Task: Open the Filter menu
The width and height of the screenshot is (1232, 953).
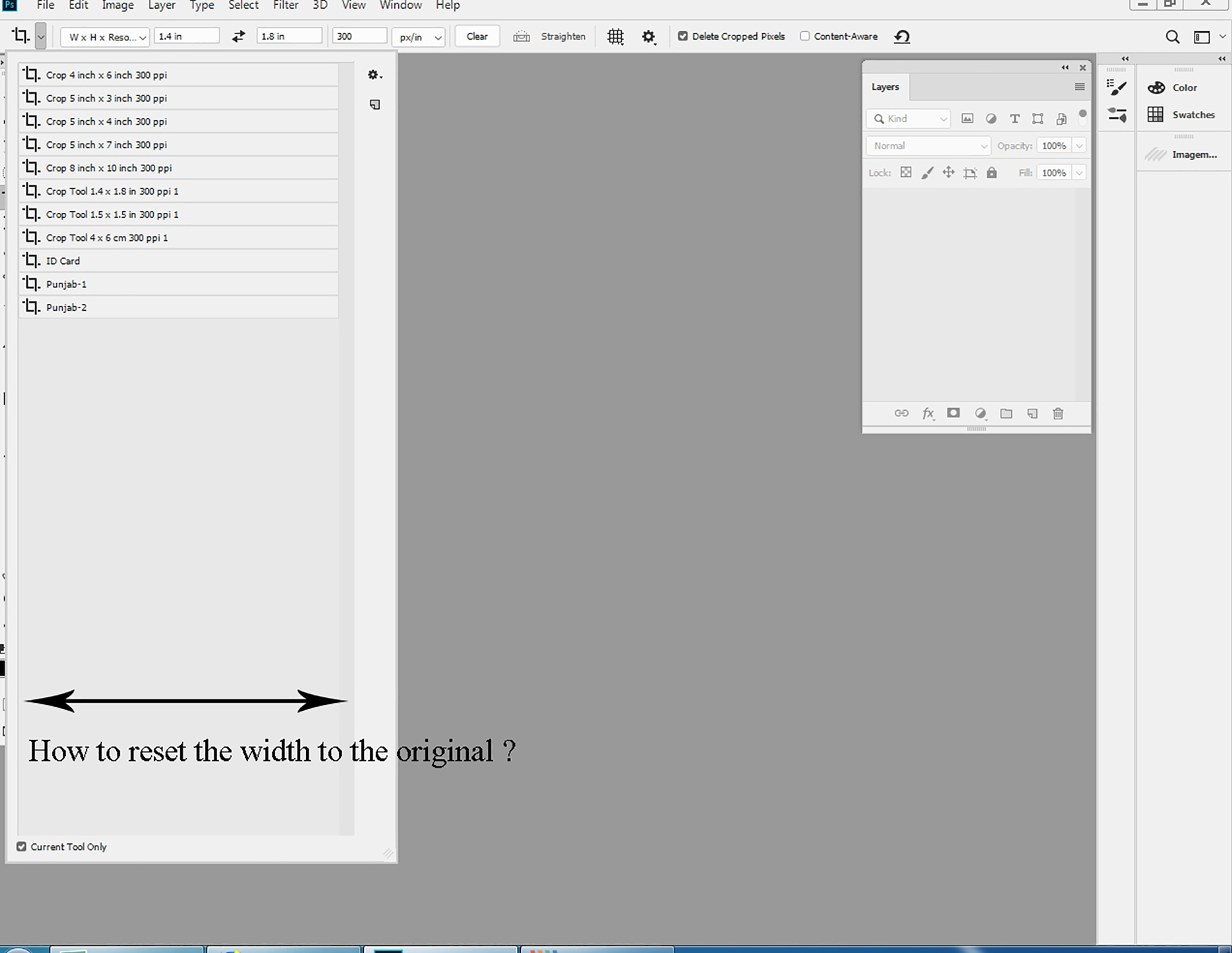Action: click(286, 5)
